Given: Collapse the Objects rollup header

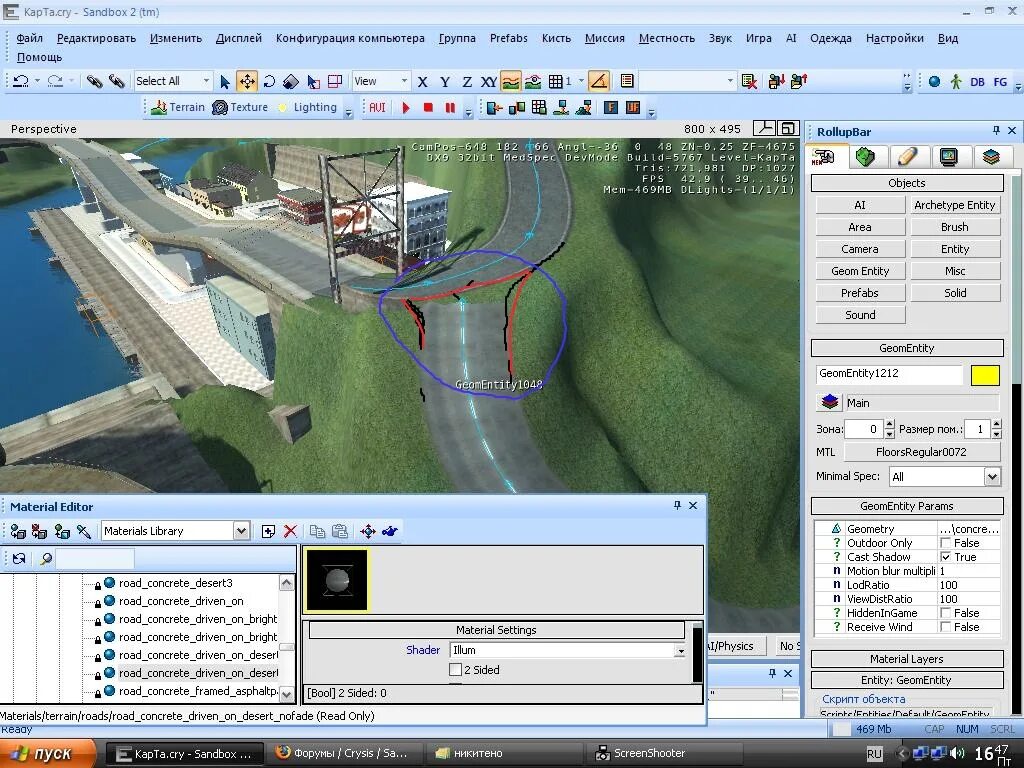Looking at the screenshot, I should pos(907,183).
